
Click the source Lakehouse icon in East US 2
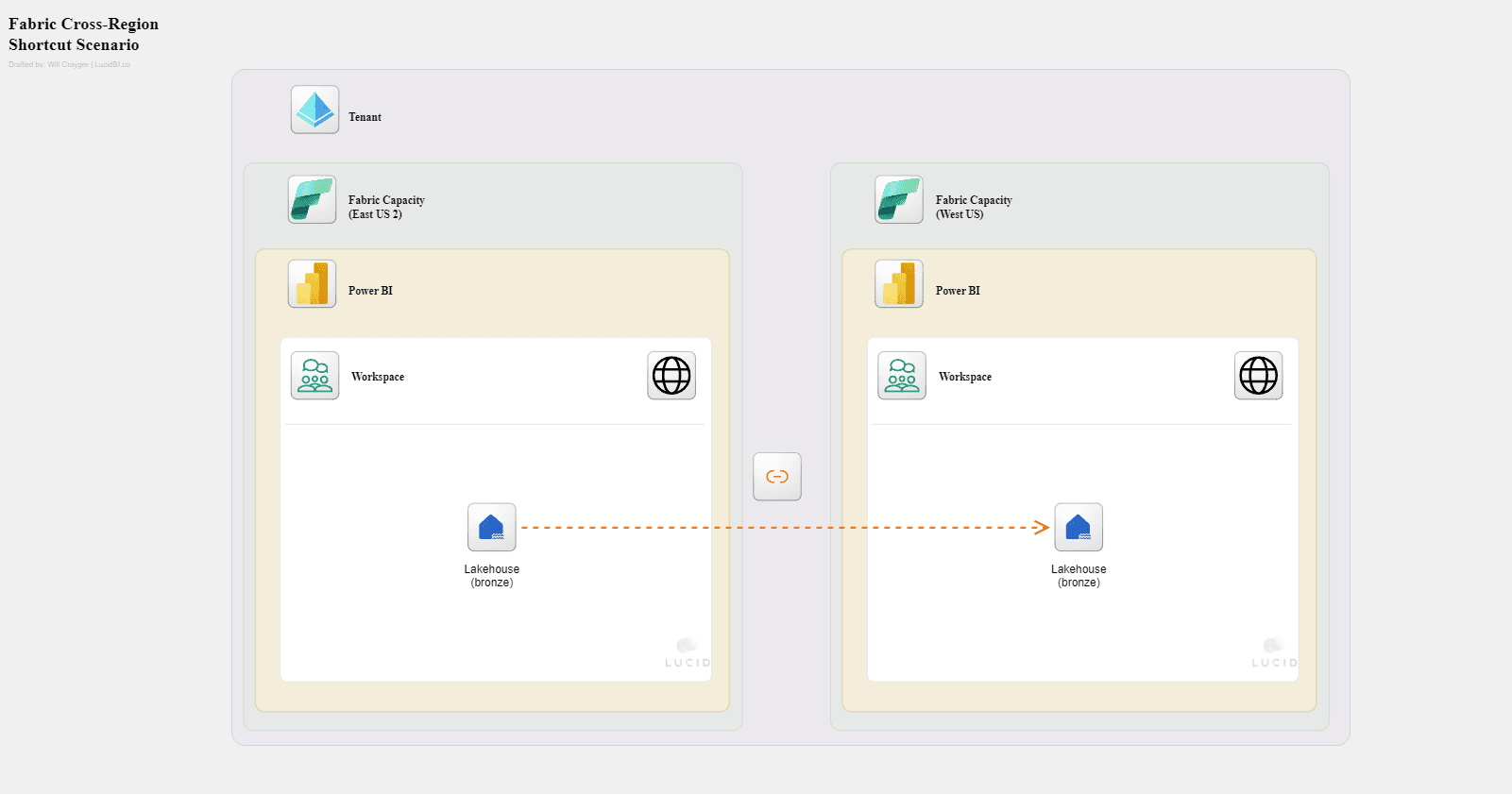point(492,527)
